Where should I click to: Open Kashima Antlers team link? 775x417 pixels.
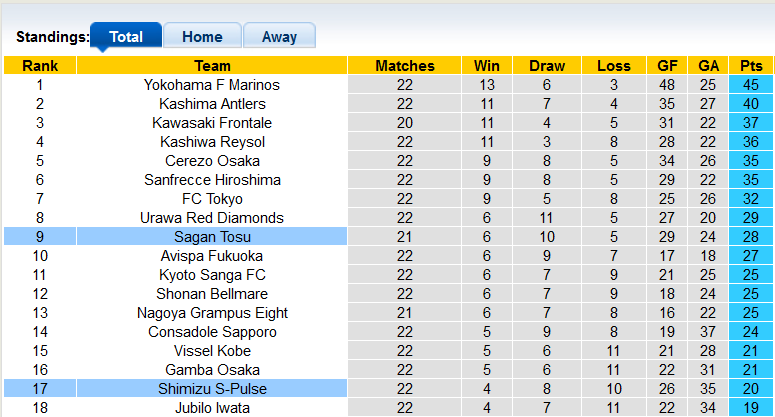coord(212,104)
